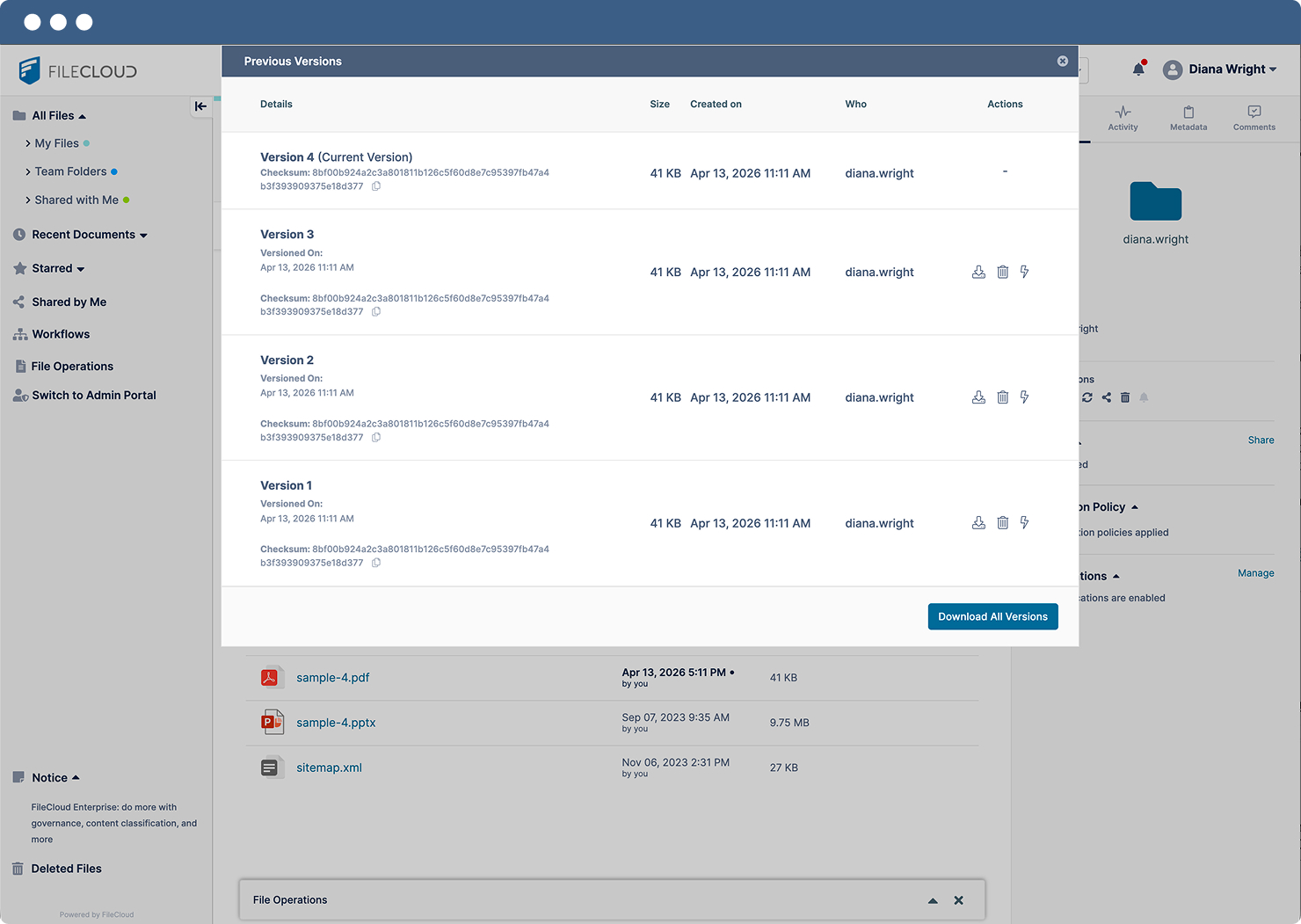Click Download All Versions button

(992, 616)
